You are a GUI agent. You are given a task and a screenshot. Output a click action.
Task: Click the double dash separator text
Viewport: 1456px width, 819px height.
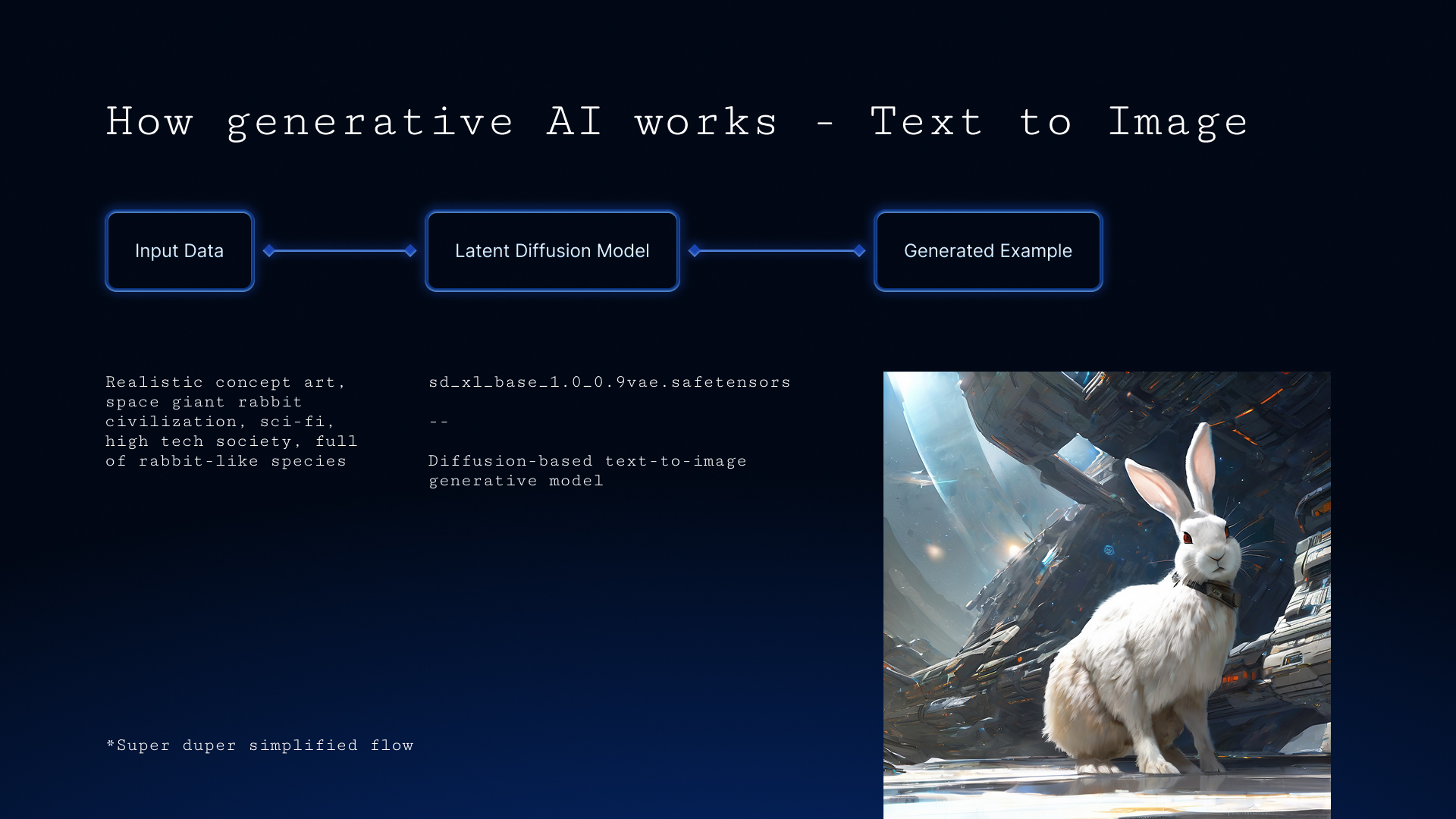coord(438,422)
